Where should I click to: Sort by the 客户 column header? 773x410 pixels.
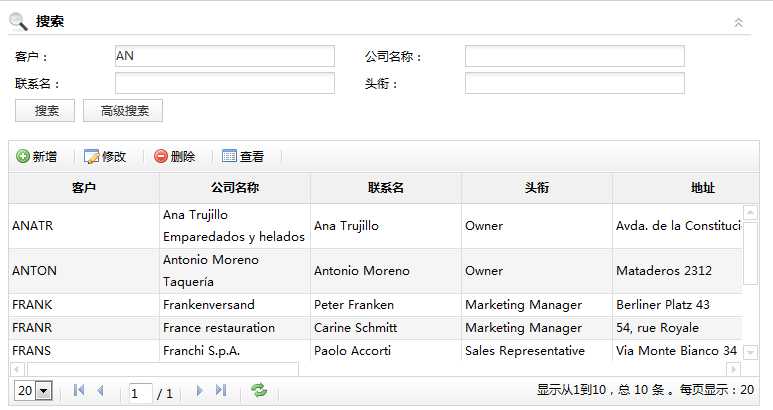point(84,188)
